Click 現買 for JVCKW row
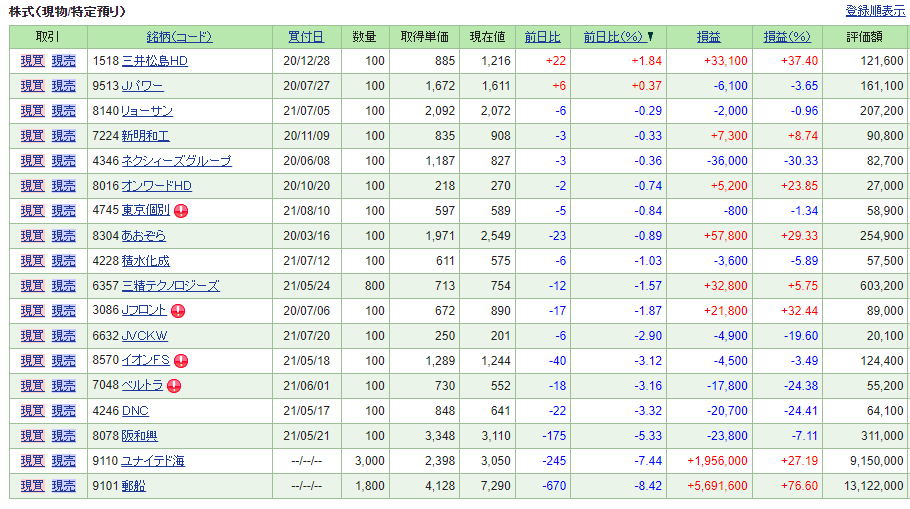This screenshot has height=509, width=910. click(32, 335)
